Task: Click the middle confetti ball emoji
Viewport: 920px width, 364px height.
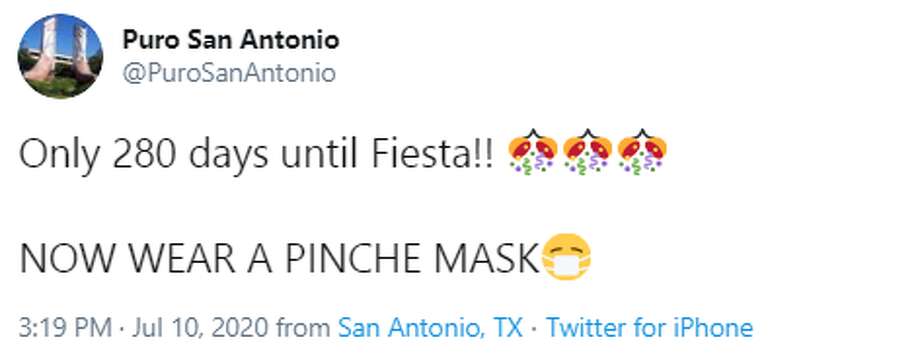Action: click(587, 152)
